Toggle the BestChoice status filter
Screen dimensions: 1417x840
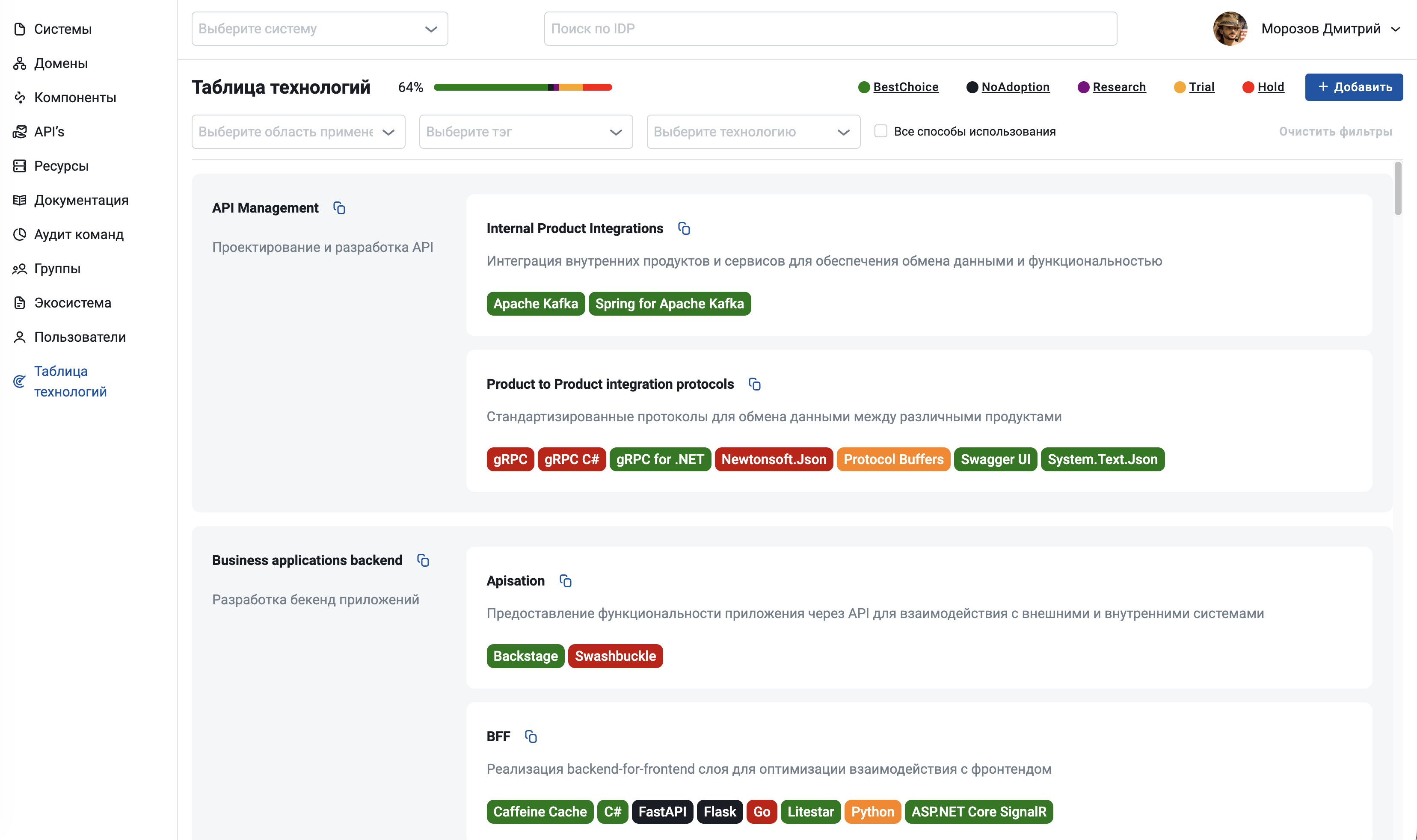[x=898, y=87]
